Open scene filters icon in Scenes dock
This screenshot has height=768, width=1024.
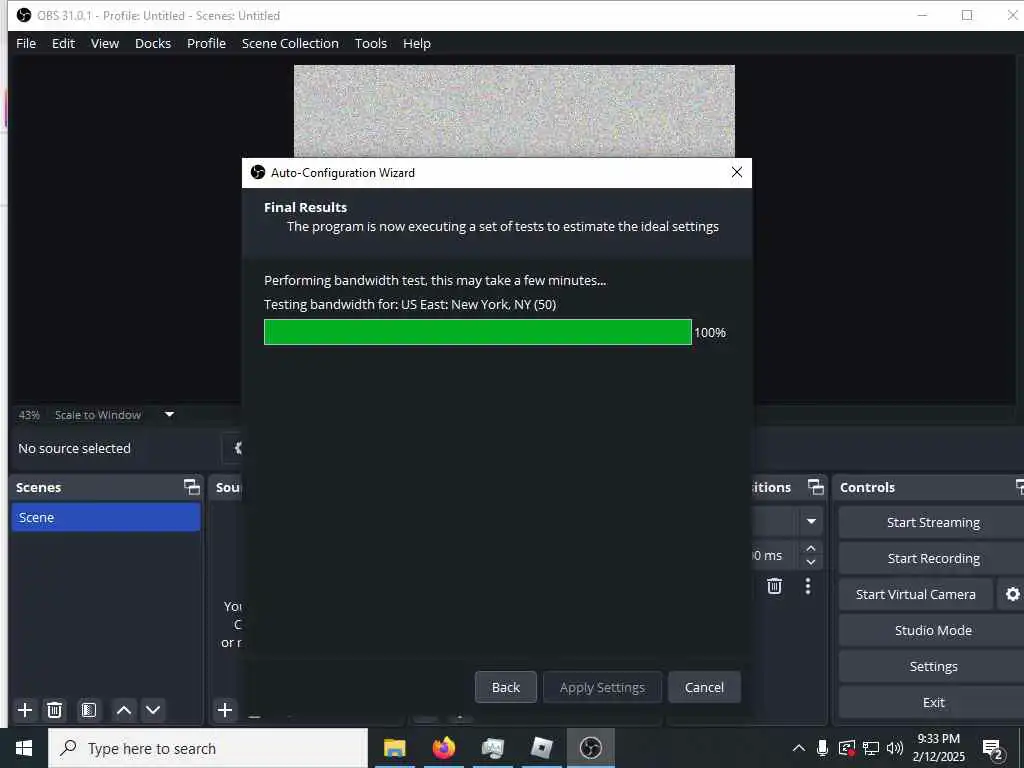click(x=89, y=710)
